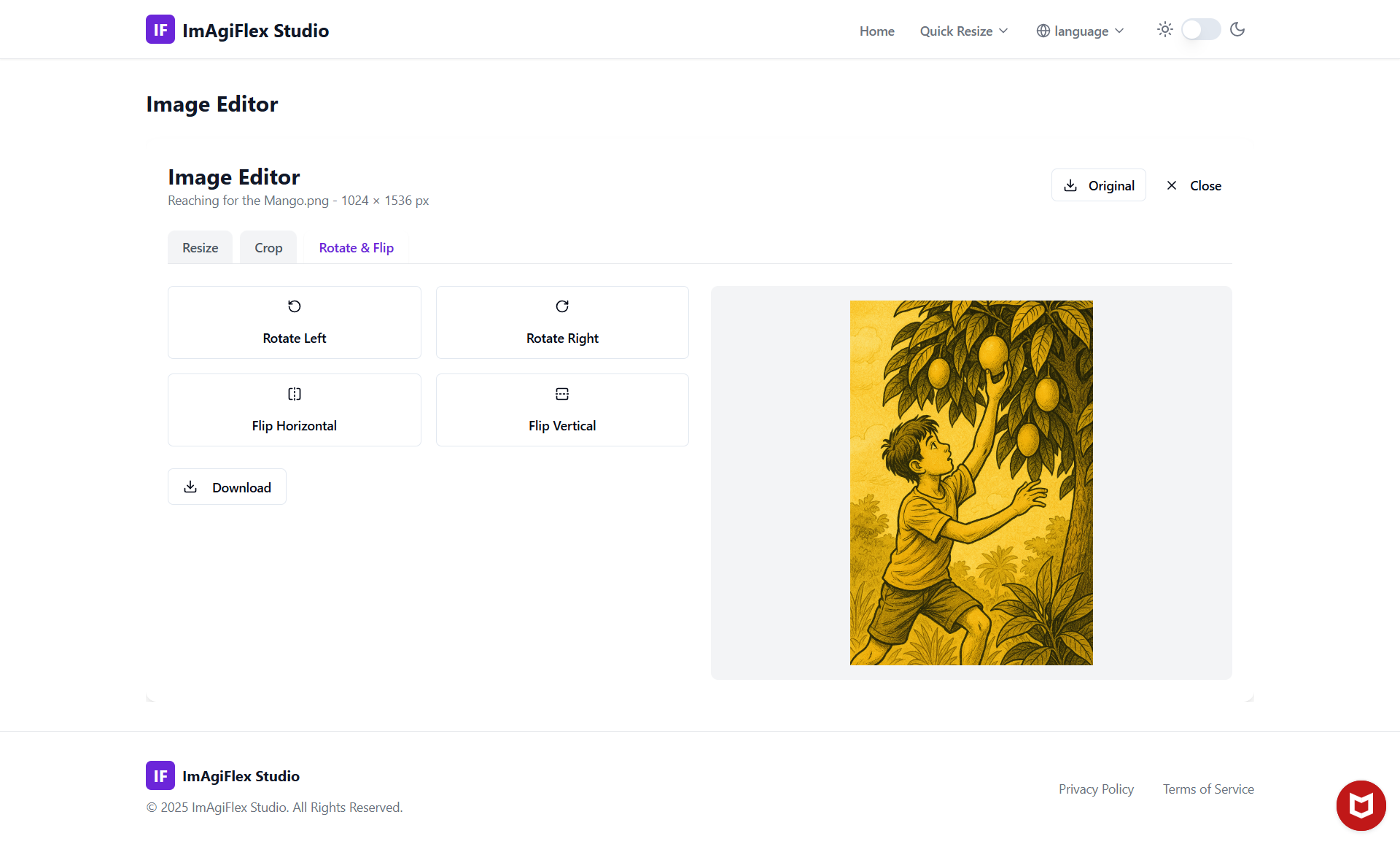Click the Flip Horizontal icon
Viewport: 1400px width, 844px height.
pyautogui.click(x=294, y=394)
